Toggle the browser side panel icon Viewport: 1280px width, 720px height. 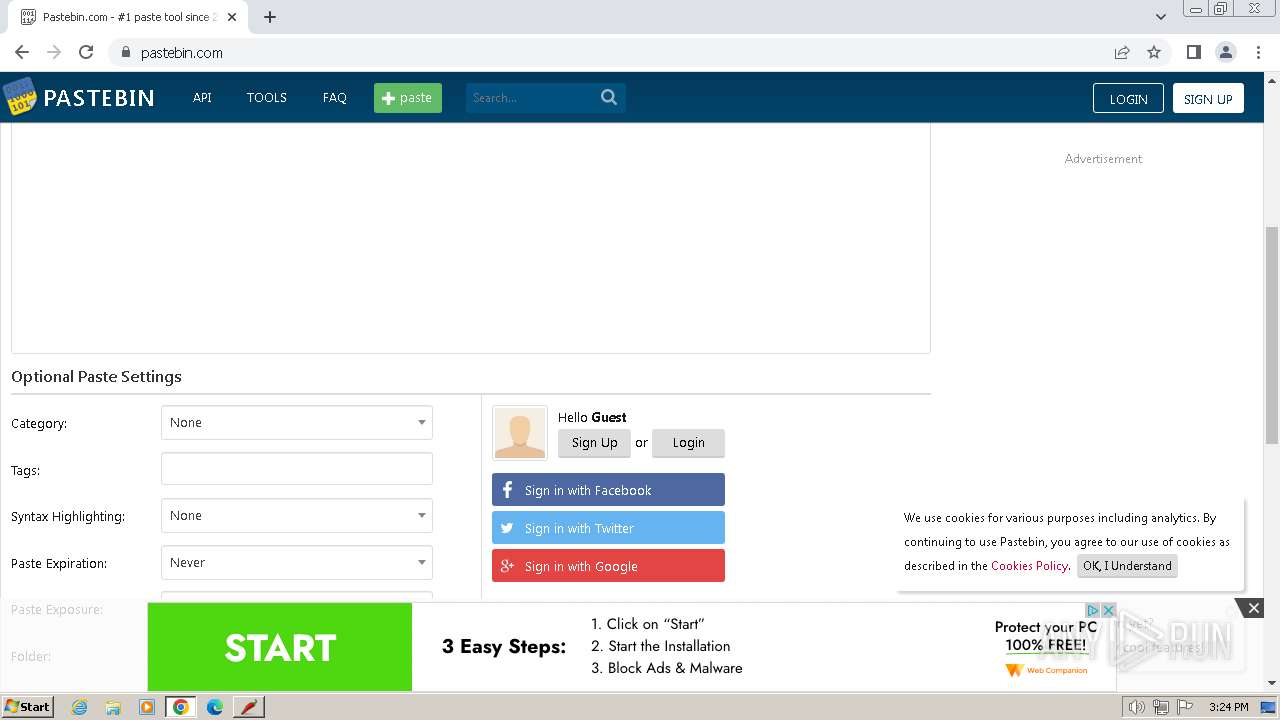click(x=1193, y=52)
